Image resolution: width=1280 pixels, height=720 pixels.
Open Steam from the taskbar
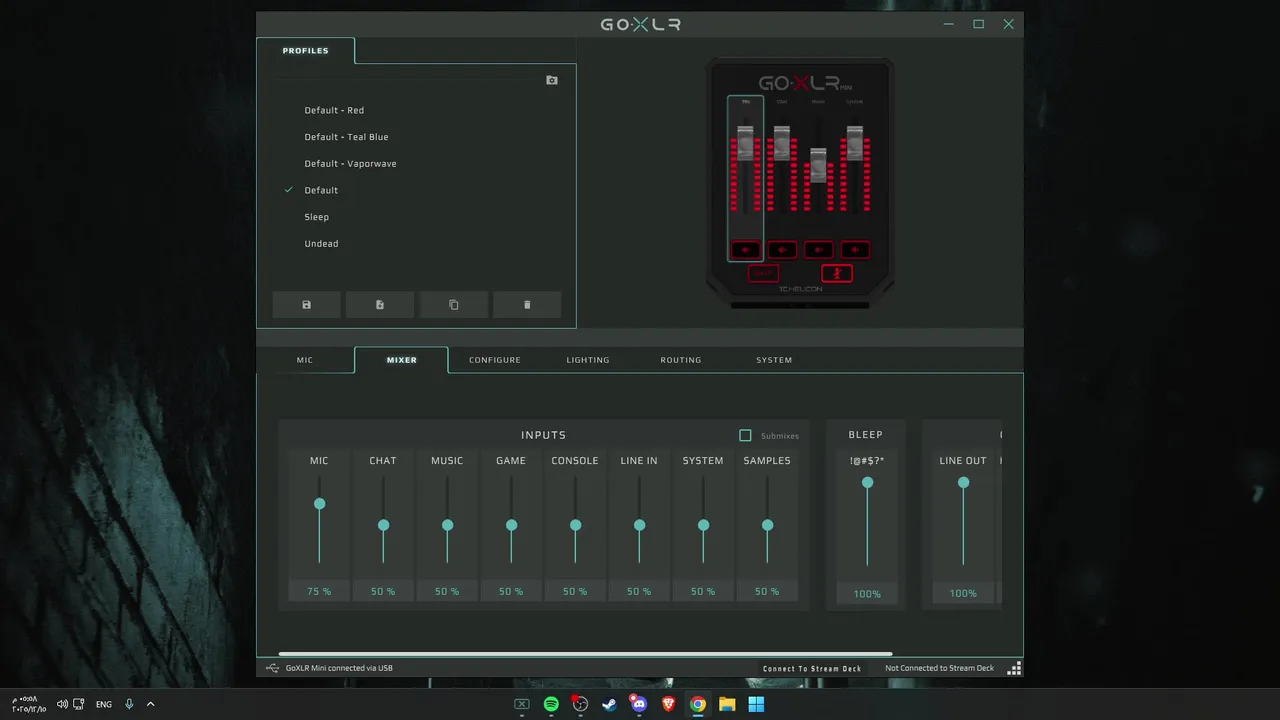click(609, 704)
